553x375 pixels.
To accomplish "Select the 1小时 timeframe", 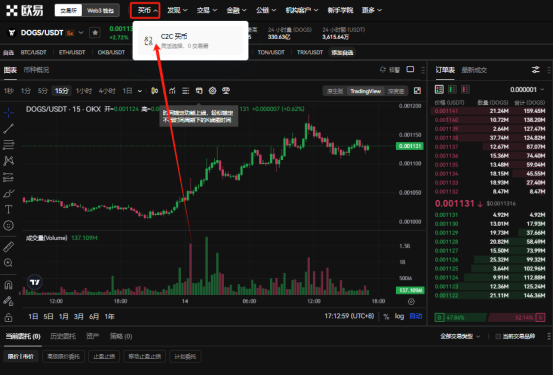I will (84, 91).
